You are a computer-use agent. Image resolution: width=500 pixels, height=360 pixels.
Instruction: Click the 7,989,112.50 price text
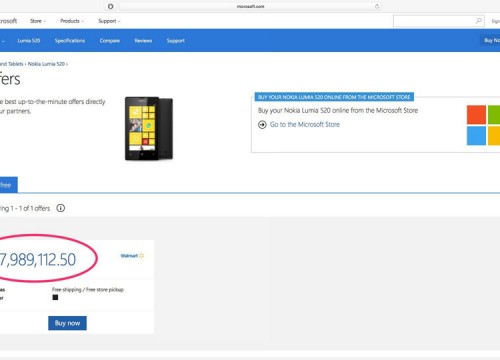38,260
